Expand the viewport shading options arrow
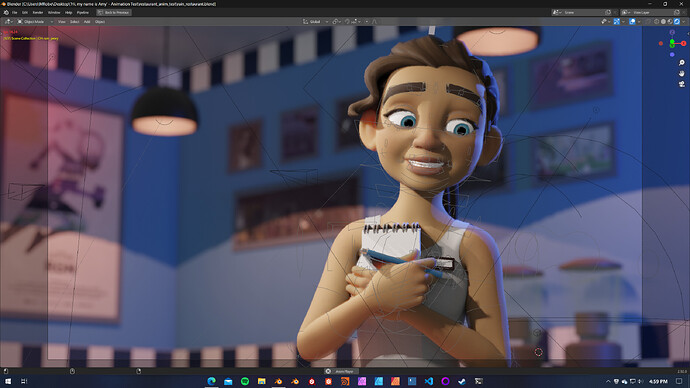This screenshot has width=690, height=388. pos(684,22)
